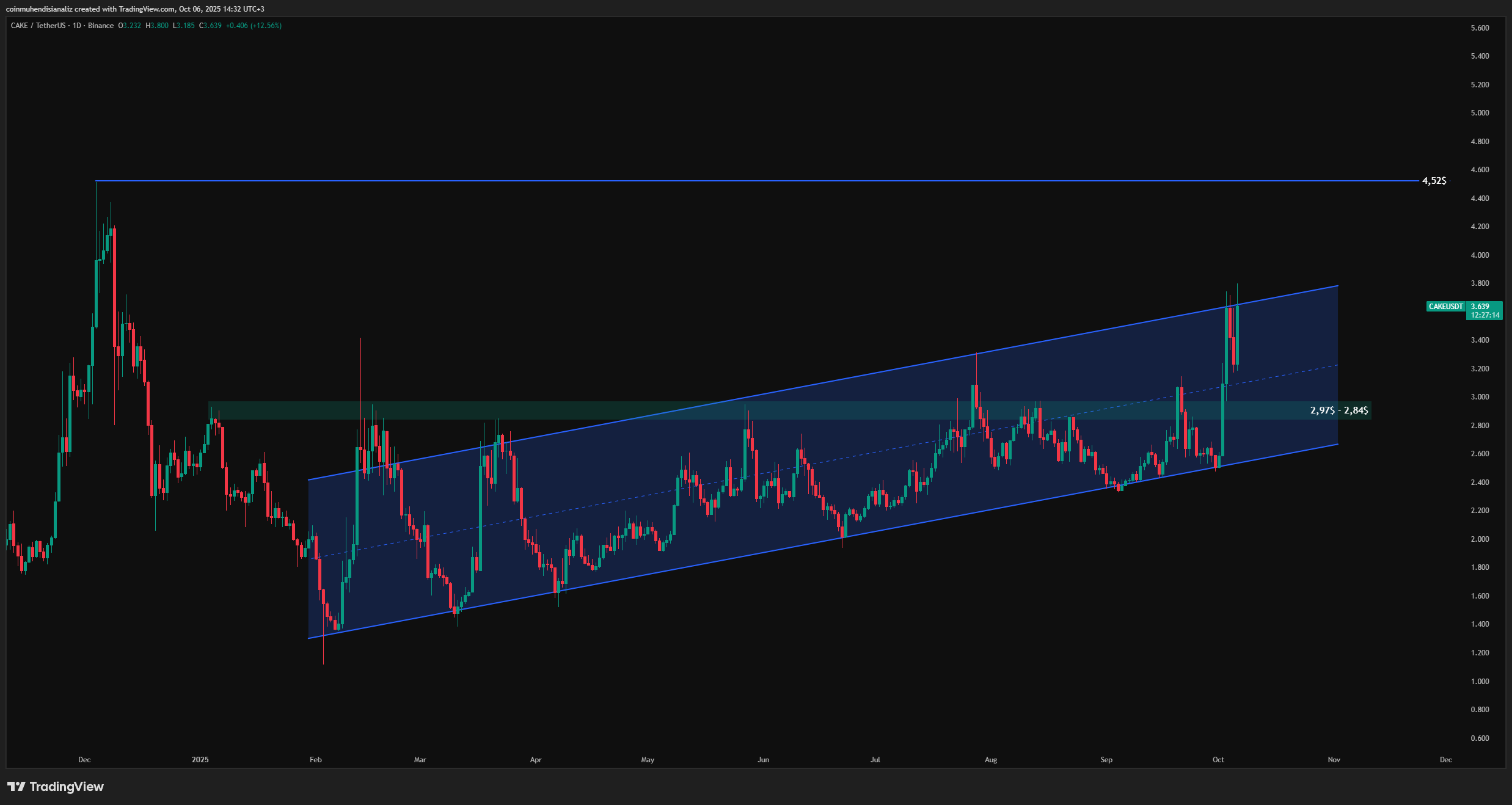The height and width of the screenshot is (805, 1512).
Task: Click the +0.406 (+12.56%) change value
Action: coord(254,26)
